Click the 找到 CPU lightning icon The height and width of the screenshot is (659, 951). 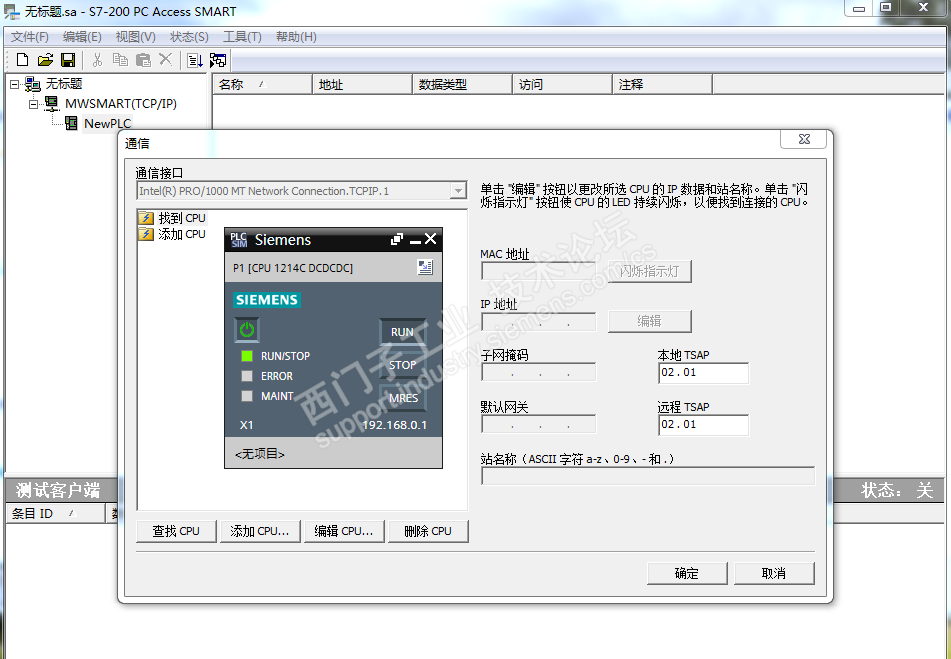[146, 218]
